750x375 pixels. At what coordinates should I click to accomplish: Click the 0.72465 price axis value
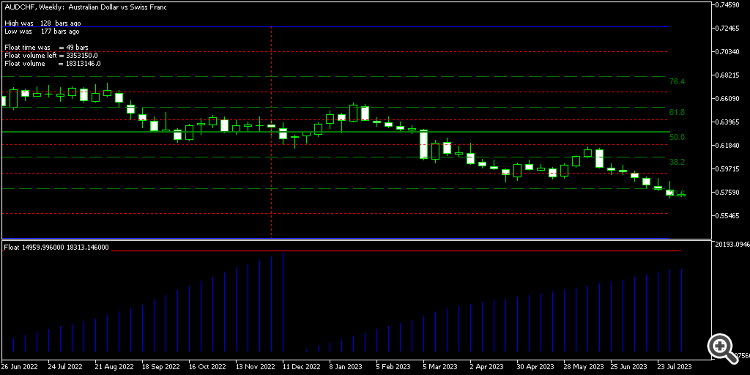[x=726, y=29]
